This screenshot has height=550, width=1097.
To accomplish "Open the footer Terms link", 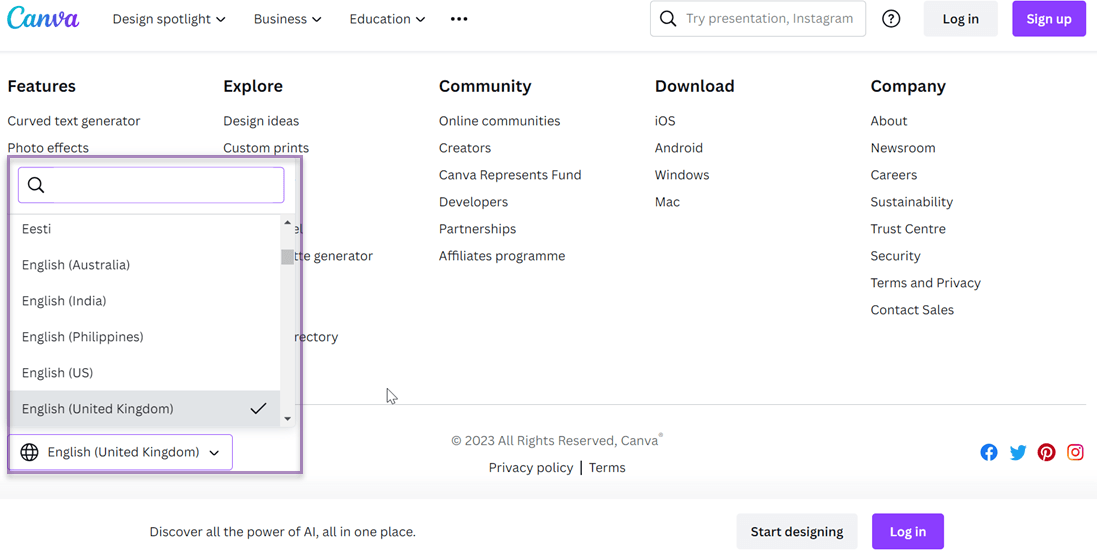I will [607, 467].
